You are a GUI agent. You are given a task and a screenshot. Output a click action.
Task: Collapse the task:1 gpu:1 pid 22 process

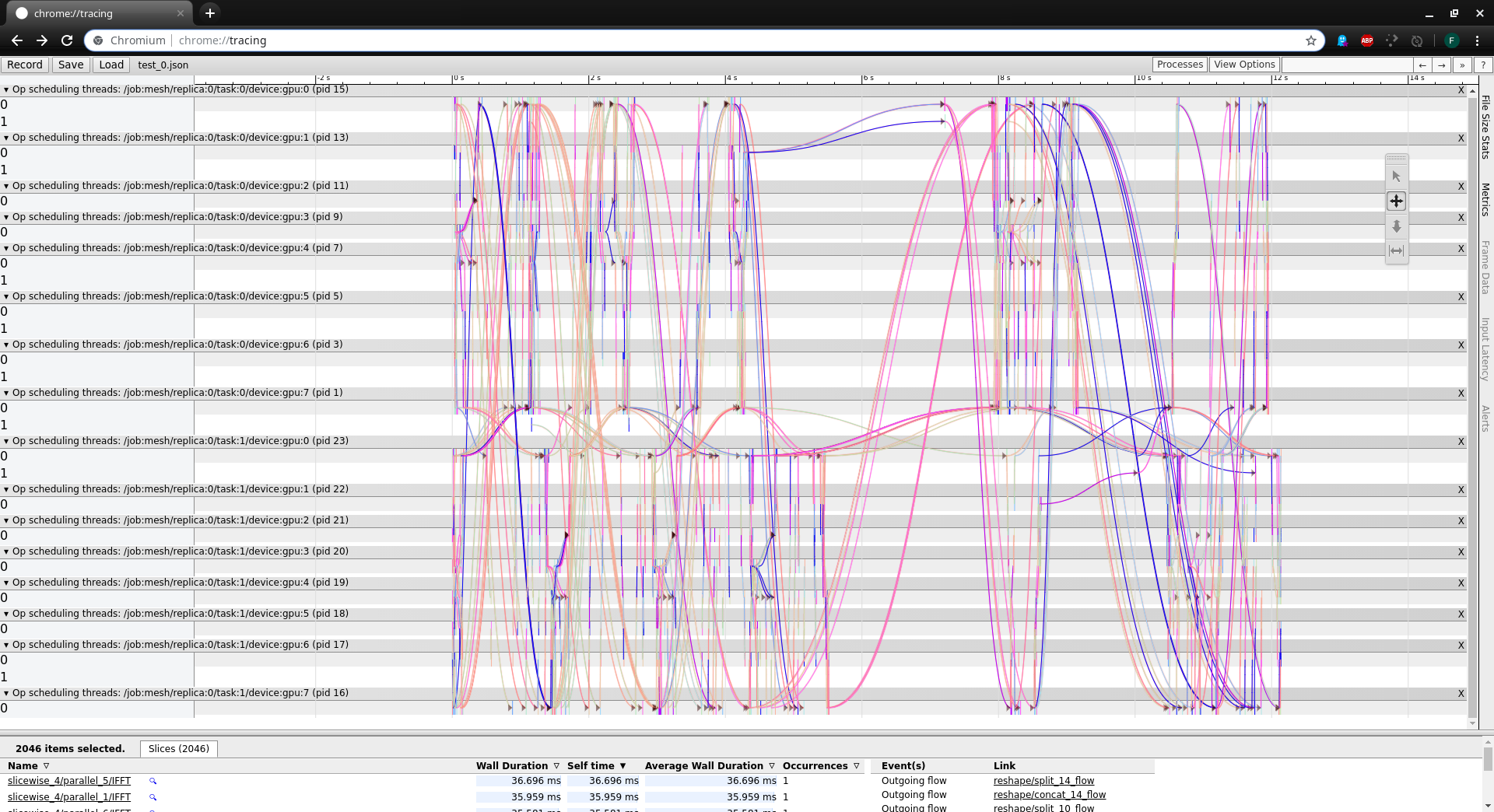[x=6, y=490]
